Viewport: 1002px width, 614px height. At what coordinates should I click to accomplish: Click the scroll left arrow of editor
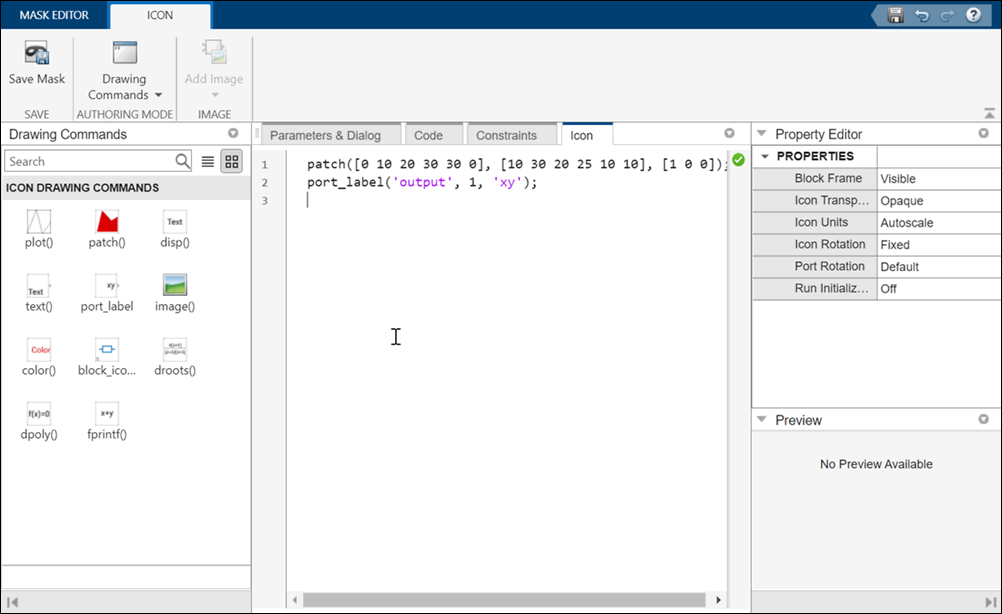(x=295, y=600)
